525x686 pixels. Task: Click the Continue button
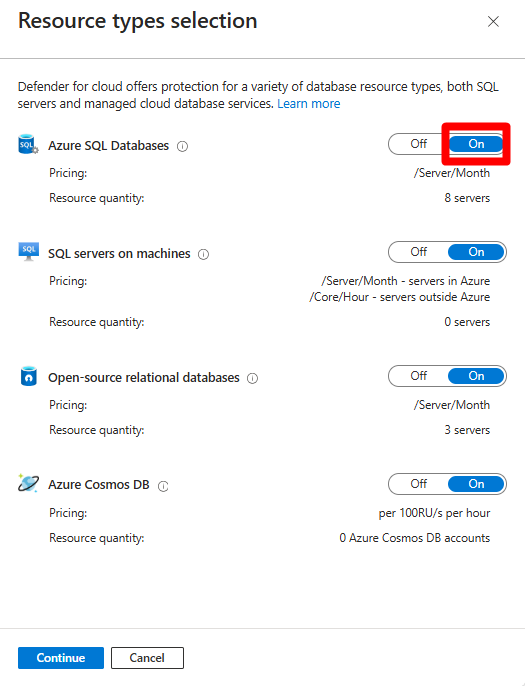[61, 658]
